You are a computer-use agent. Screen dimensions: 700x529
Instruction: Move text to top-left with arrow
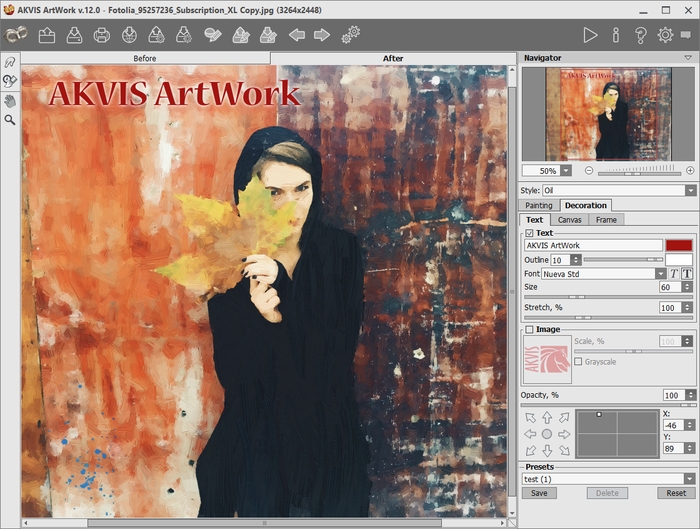tap(530, 418)
